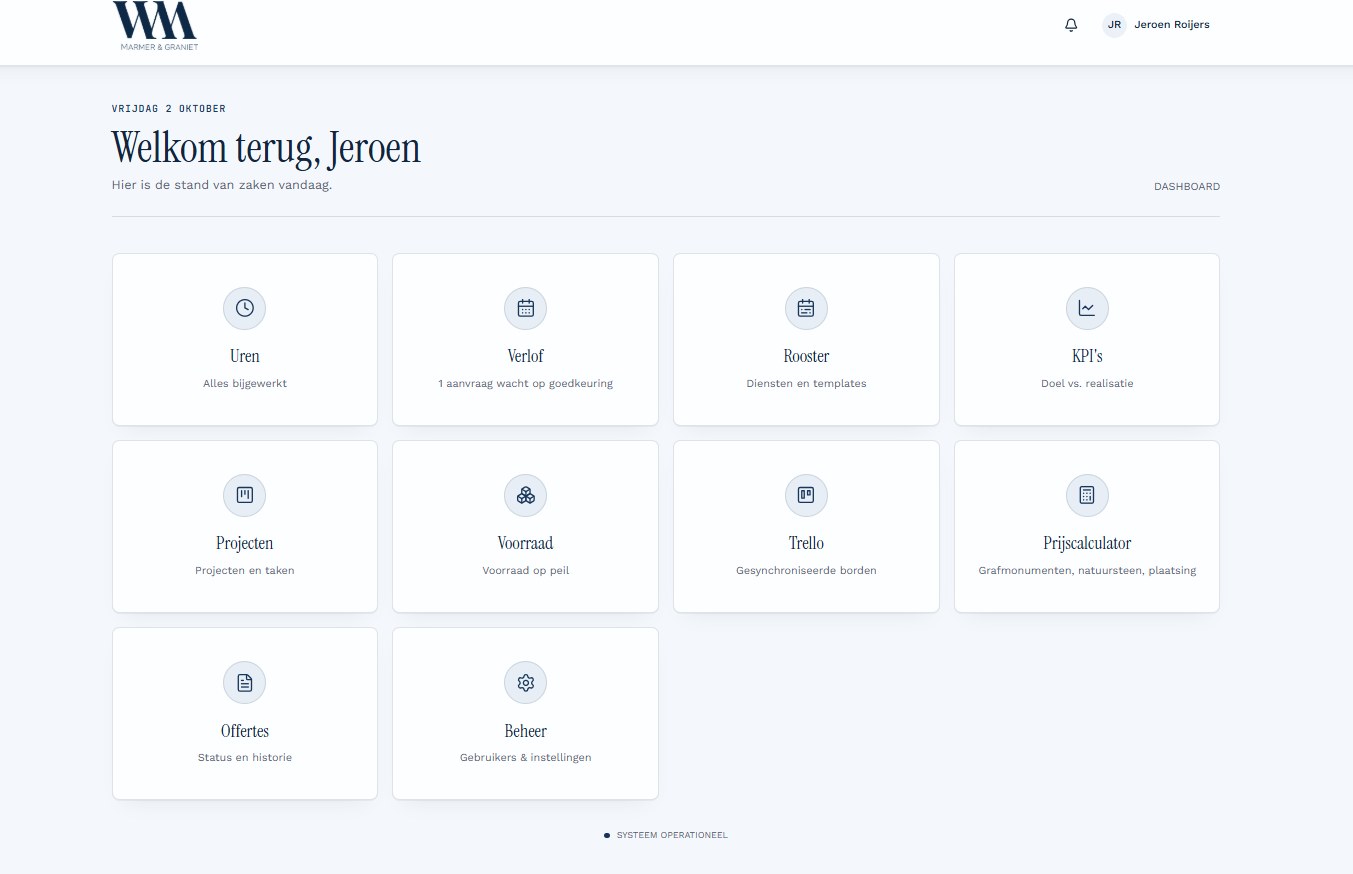Image resolution: width=1353 pixels, height=874 pixels.
Task: Open the Verlof card title
Action: [x=526, y=356]
